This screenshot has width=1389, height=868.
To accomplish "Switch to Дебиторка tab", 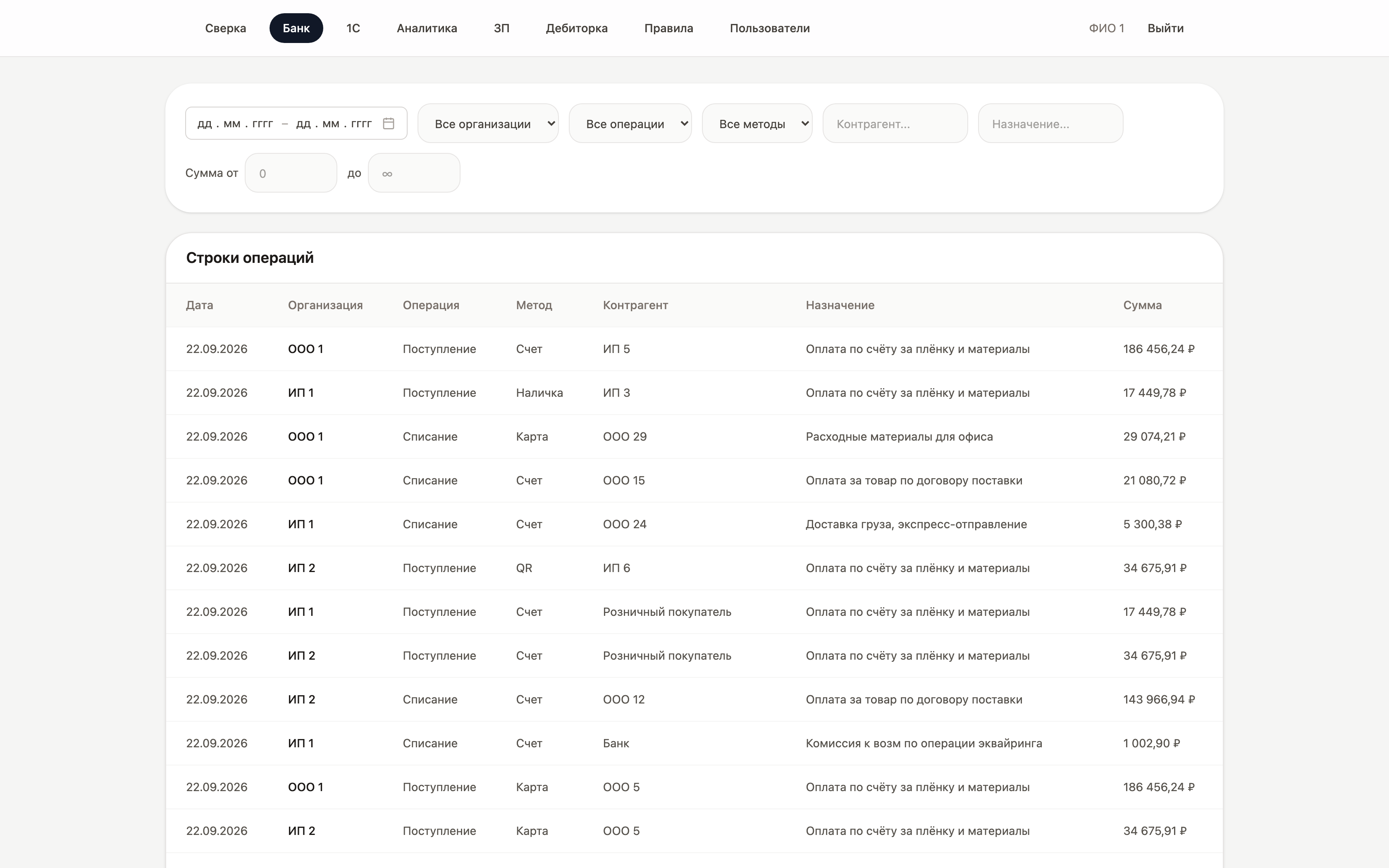I will [x=577, y=28].
